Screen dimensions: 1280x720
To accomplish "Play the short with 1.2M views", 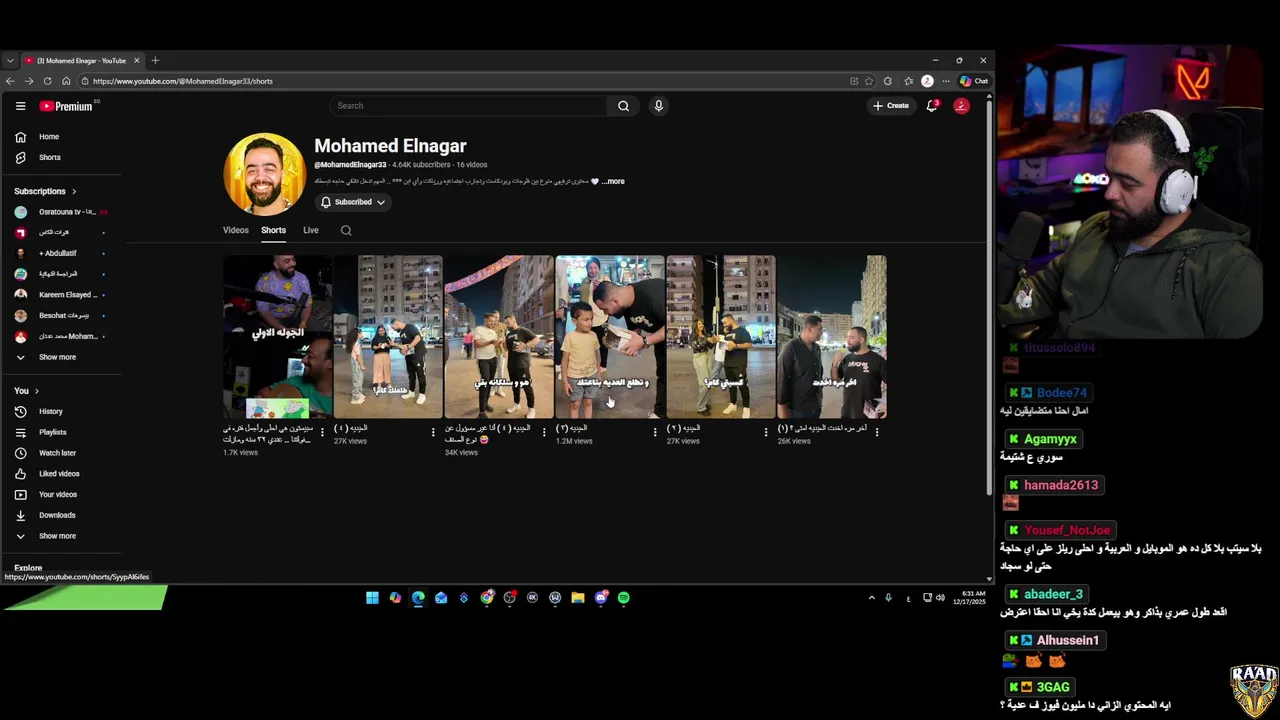I will [x=610, y=337].
